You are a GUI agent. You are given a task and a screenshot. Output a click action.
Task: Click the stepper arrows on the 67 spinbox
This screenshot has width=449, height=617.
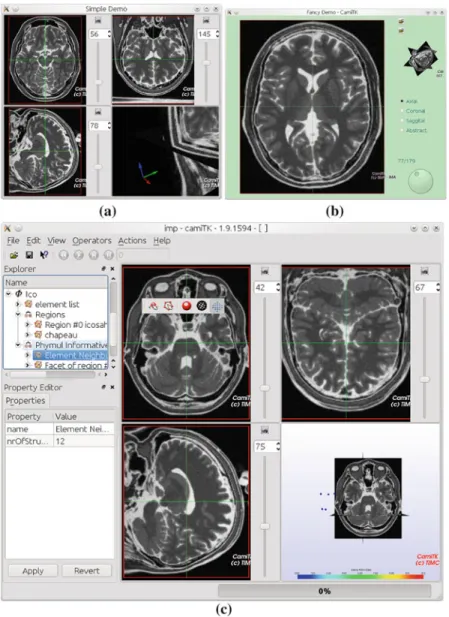(x=438, y=287)
